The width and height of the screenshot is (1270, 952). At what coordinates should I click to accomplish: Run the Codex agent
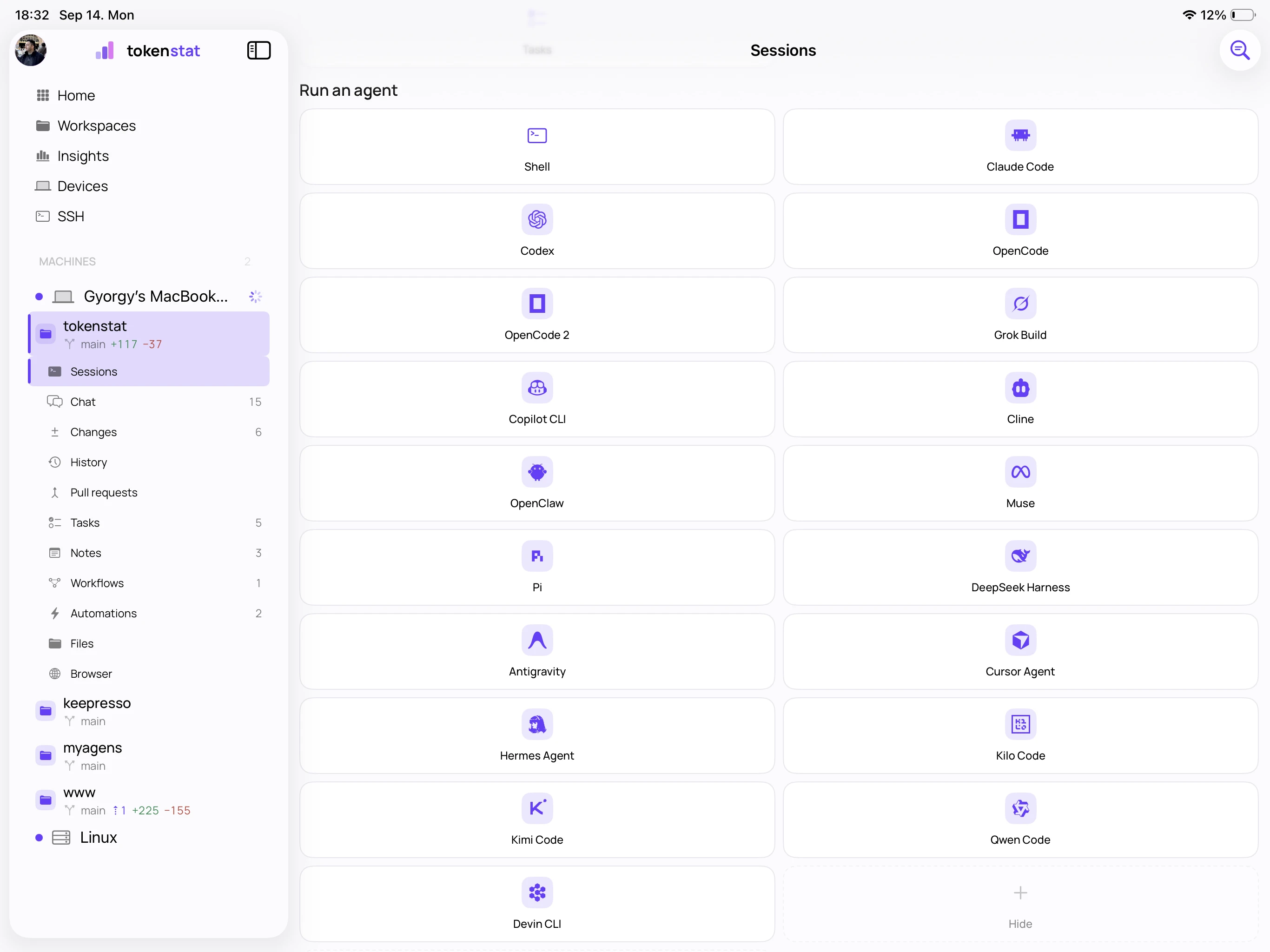537,231
